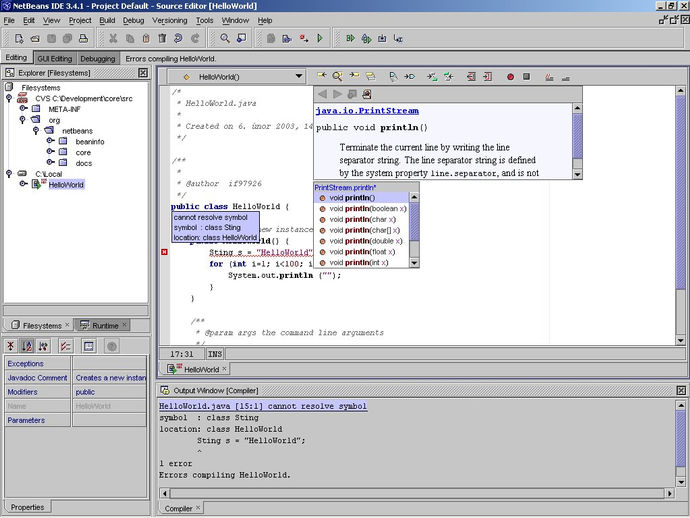Click the Delete trash can icon
The width and height of the screenshot is (690, 518).
pos(162,39)
